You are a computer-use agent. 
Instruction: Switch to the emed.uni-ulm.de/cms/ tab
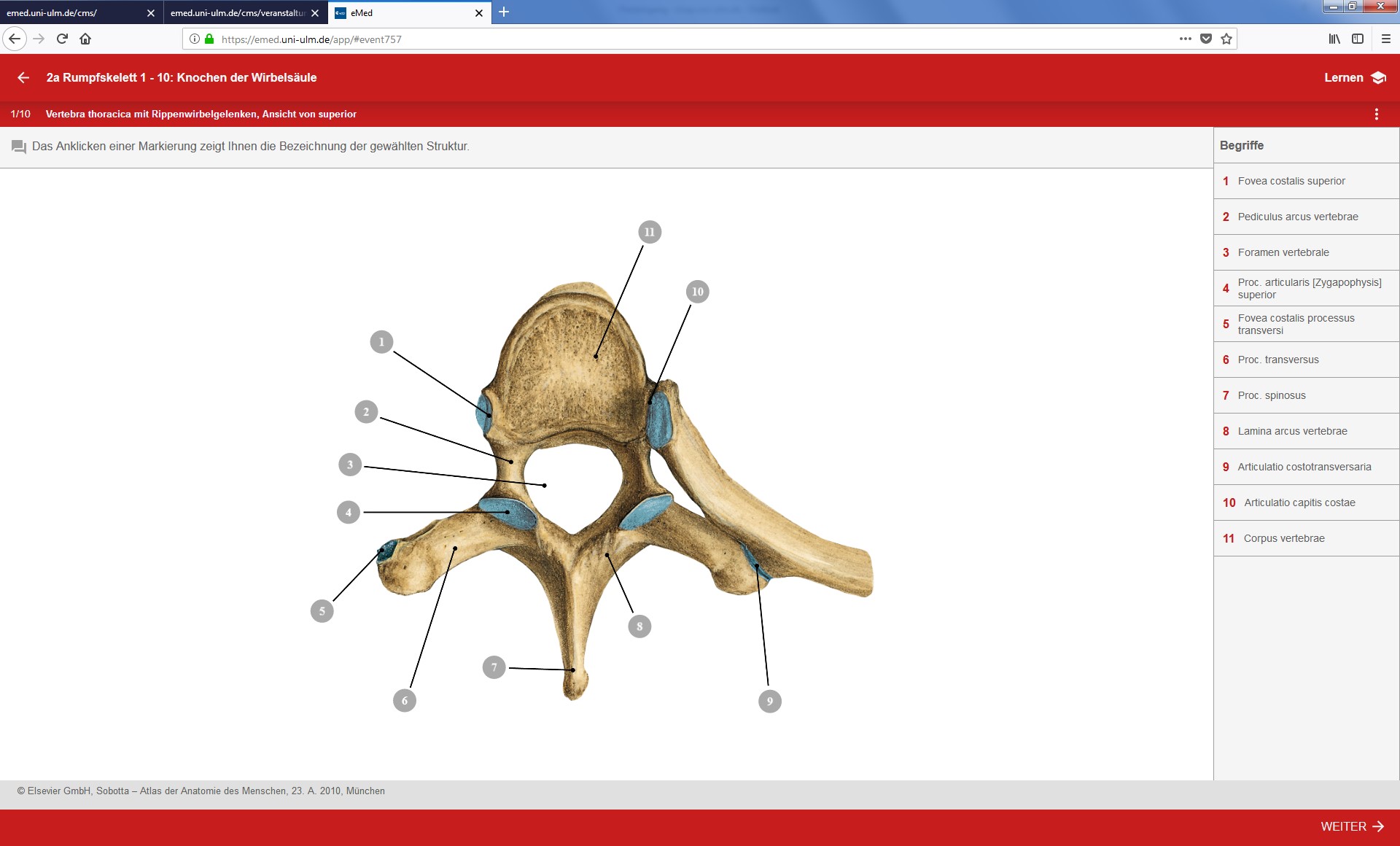(81, 12)
